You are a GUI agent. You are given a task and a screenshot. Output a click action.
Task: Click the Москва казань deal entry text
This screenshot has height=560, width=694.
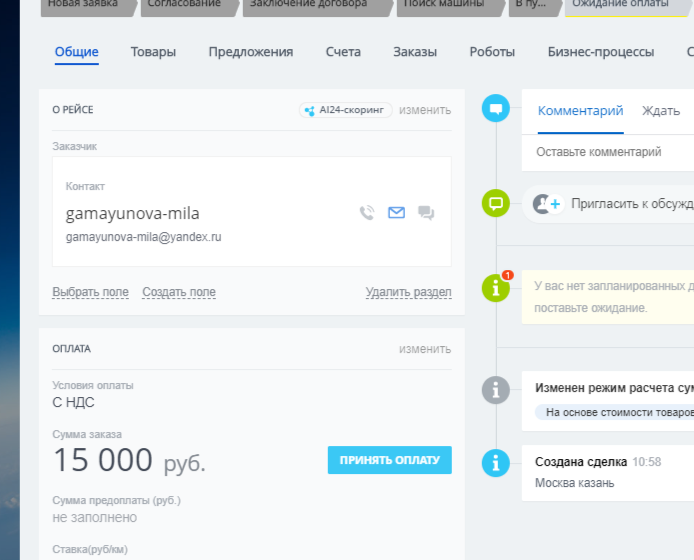pos(574,483)
